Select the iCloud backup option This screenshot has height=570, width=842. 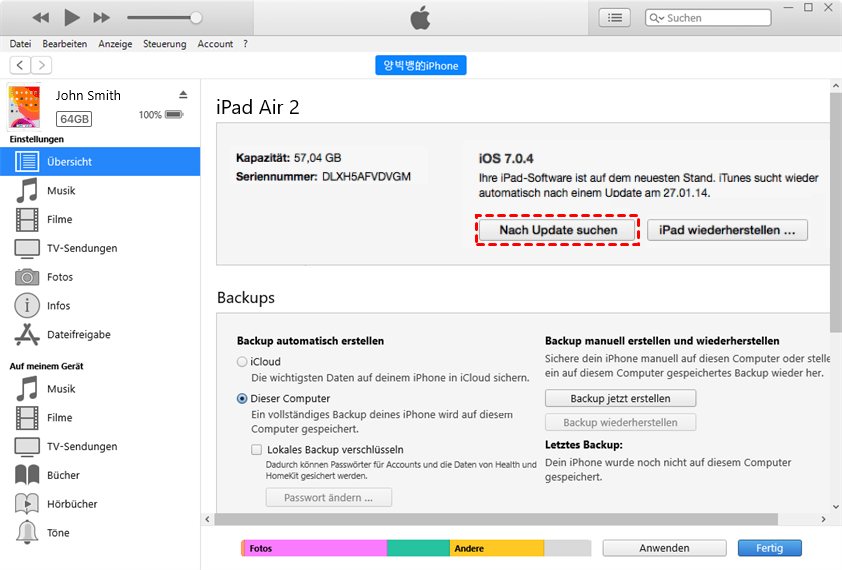[x=242, y=362]
